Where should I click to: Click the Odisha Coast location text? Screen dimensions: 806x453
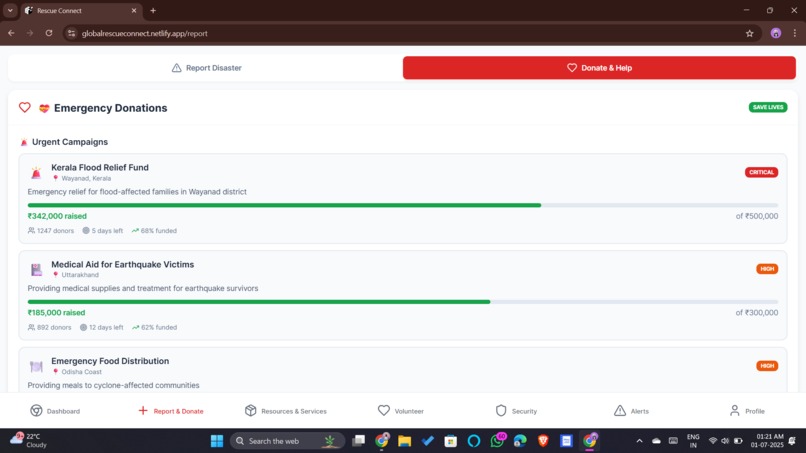(x=81, y=372)
